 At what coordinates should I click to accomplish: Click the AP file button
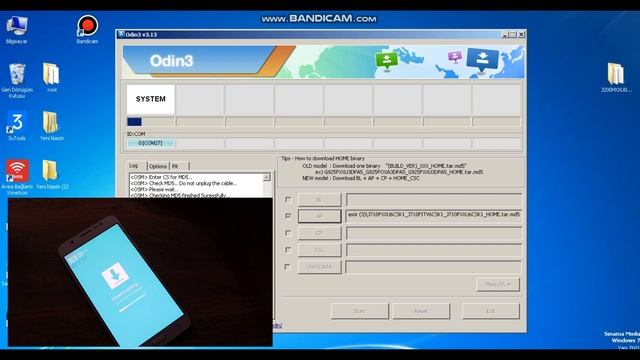[319, 216]
